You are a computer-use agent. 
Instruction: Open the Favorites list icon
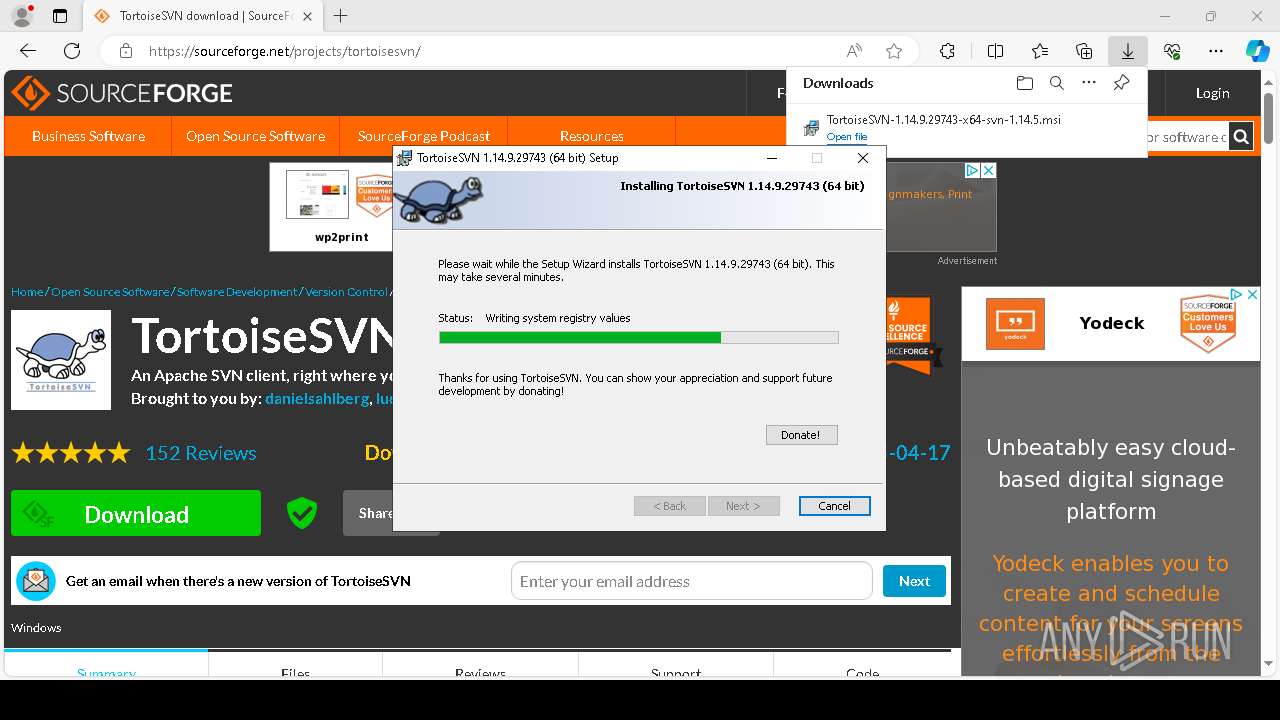1040,51
